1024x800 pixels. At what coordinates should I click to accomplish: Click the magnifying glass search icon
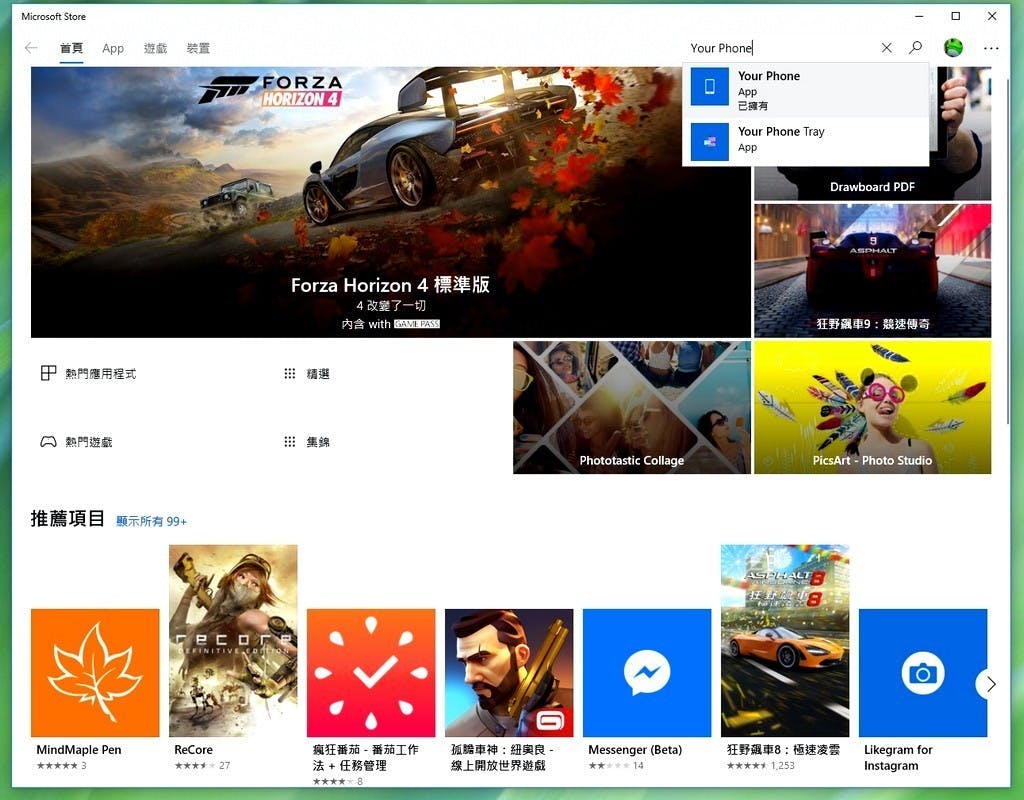click(x=916, y=48)
